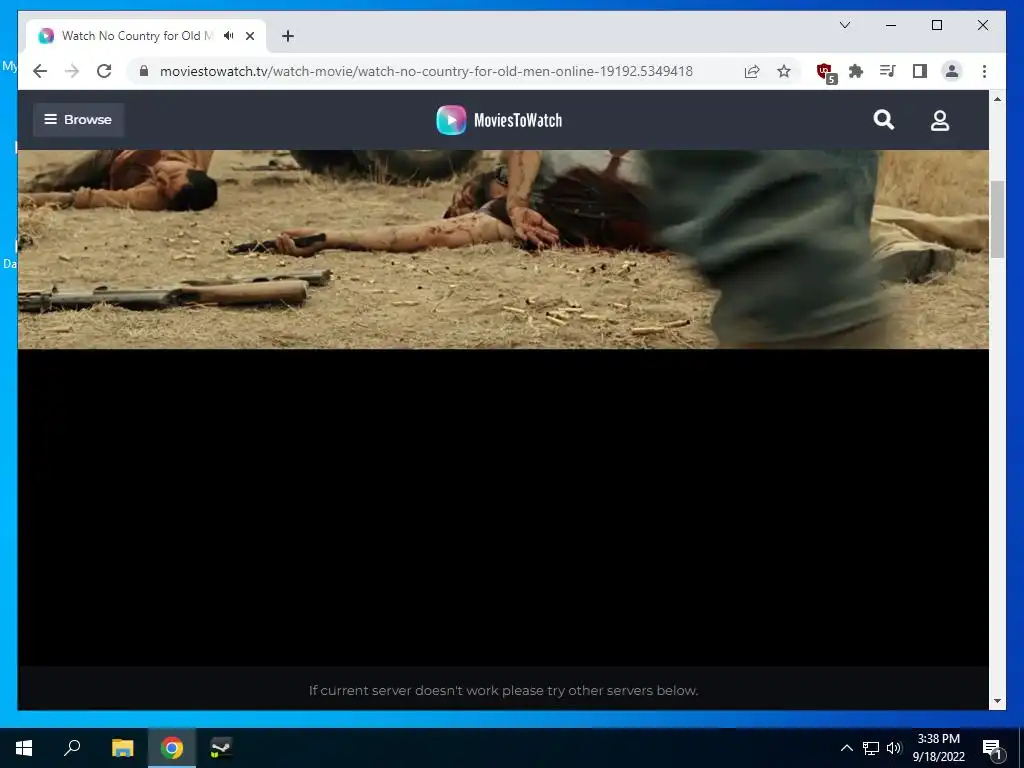Click the browser forward arrow
Image resolution: width=1024 pixels, height=768 pixels.
[x=72, y=71]
